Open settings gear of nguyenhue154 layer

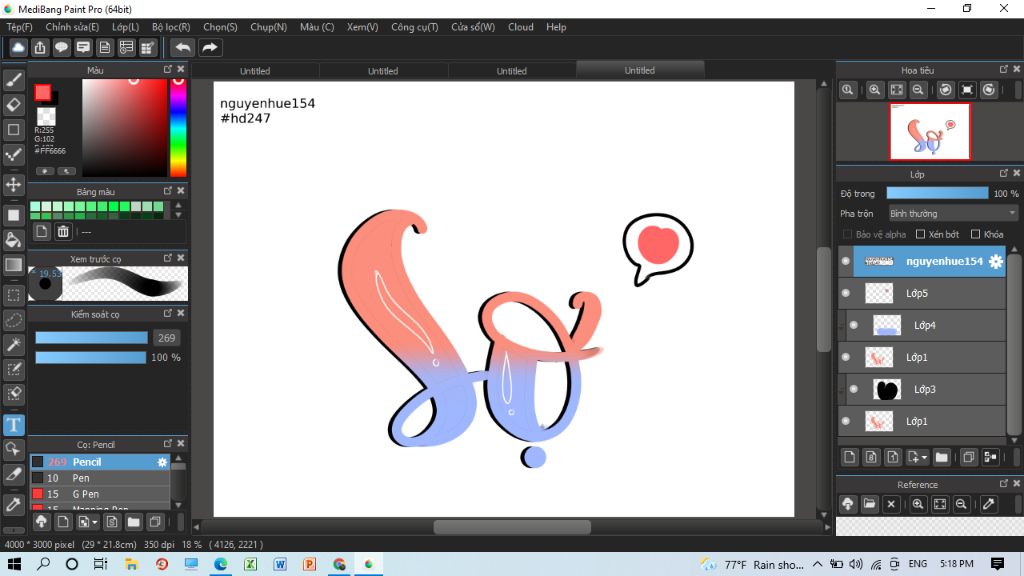995,261
